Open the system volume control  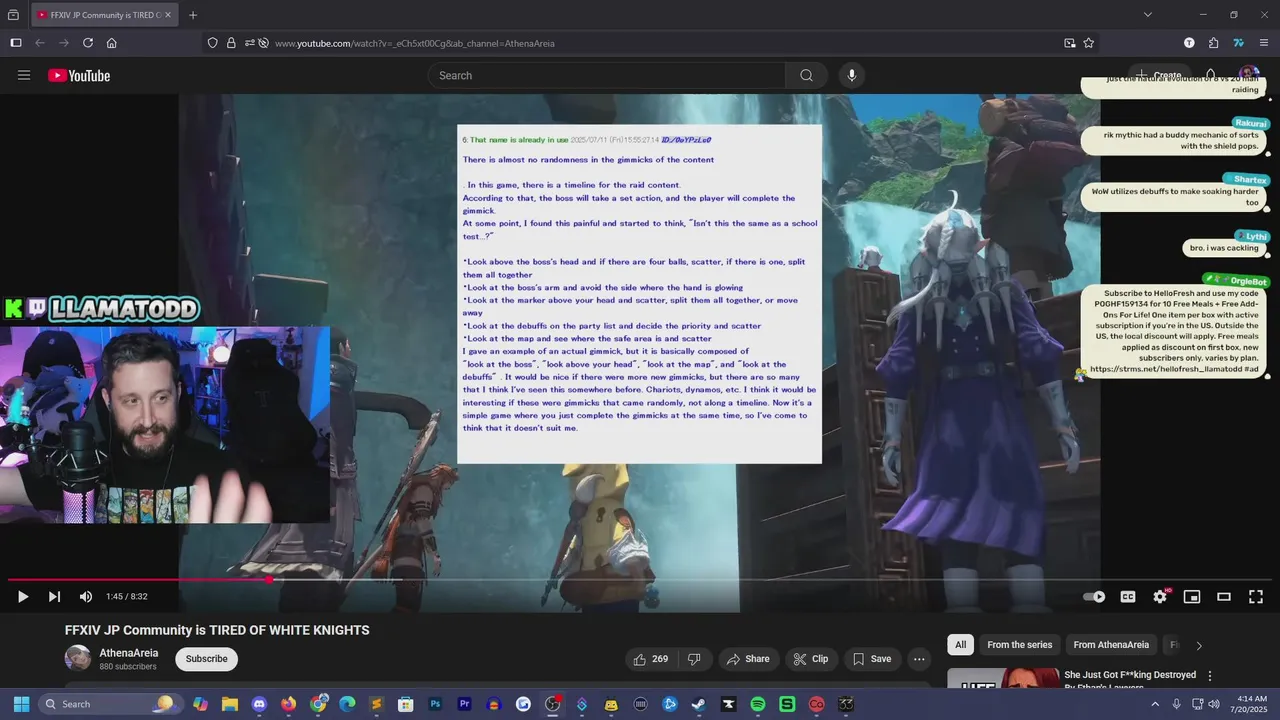[1214, 704]
